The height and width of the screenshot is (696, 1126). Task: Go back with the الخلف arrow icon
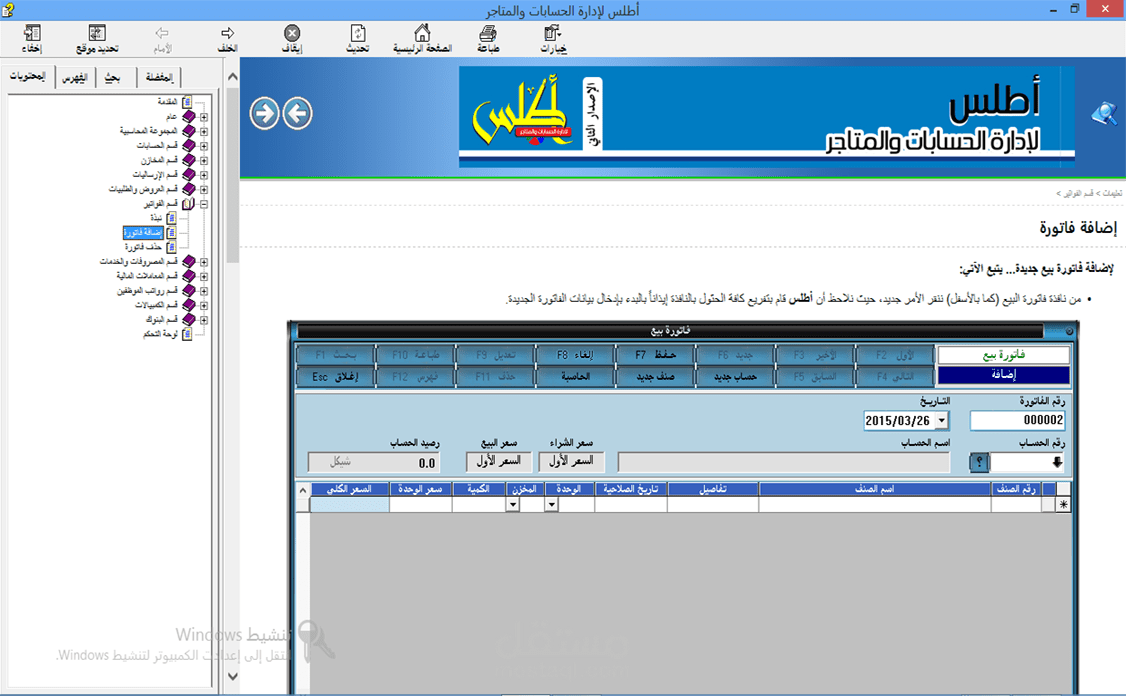pyautogui.click(x=228, y=33)
